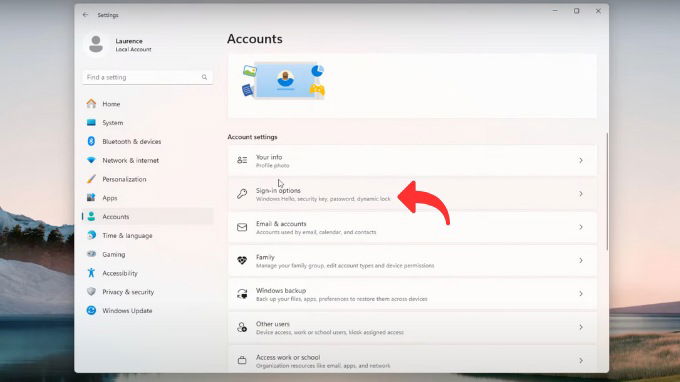Open Access work or school title

tap(288, 357)
